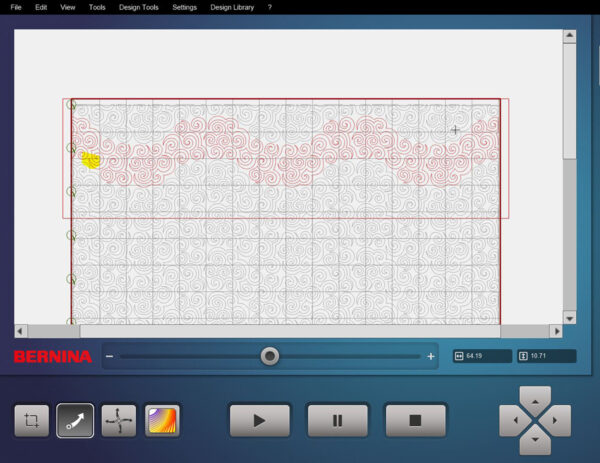Click the horizontal scrollbar thumb
The image size is (600, 463).
tap(290, 331)
